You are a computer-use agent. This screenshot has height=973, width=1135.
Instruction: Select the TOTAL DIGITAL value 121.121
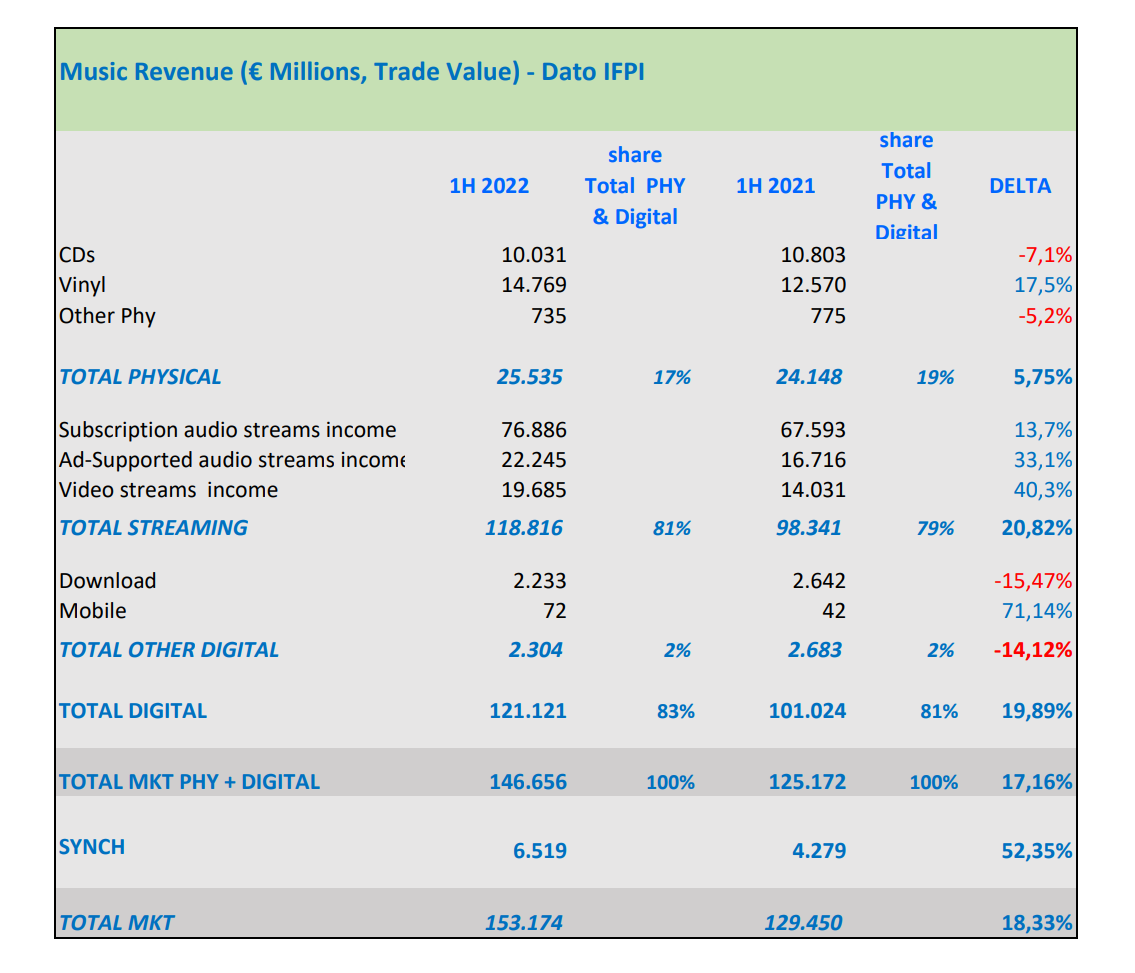pyautogui.click(x=527, y=711)
